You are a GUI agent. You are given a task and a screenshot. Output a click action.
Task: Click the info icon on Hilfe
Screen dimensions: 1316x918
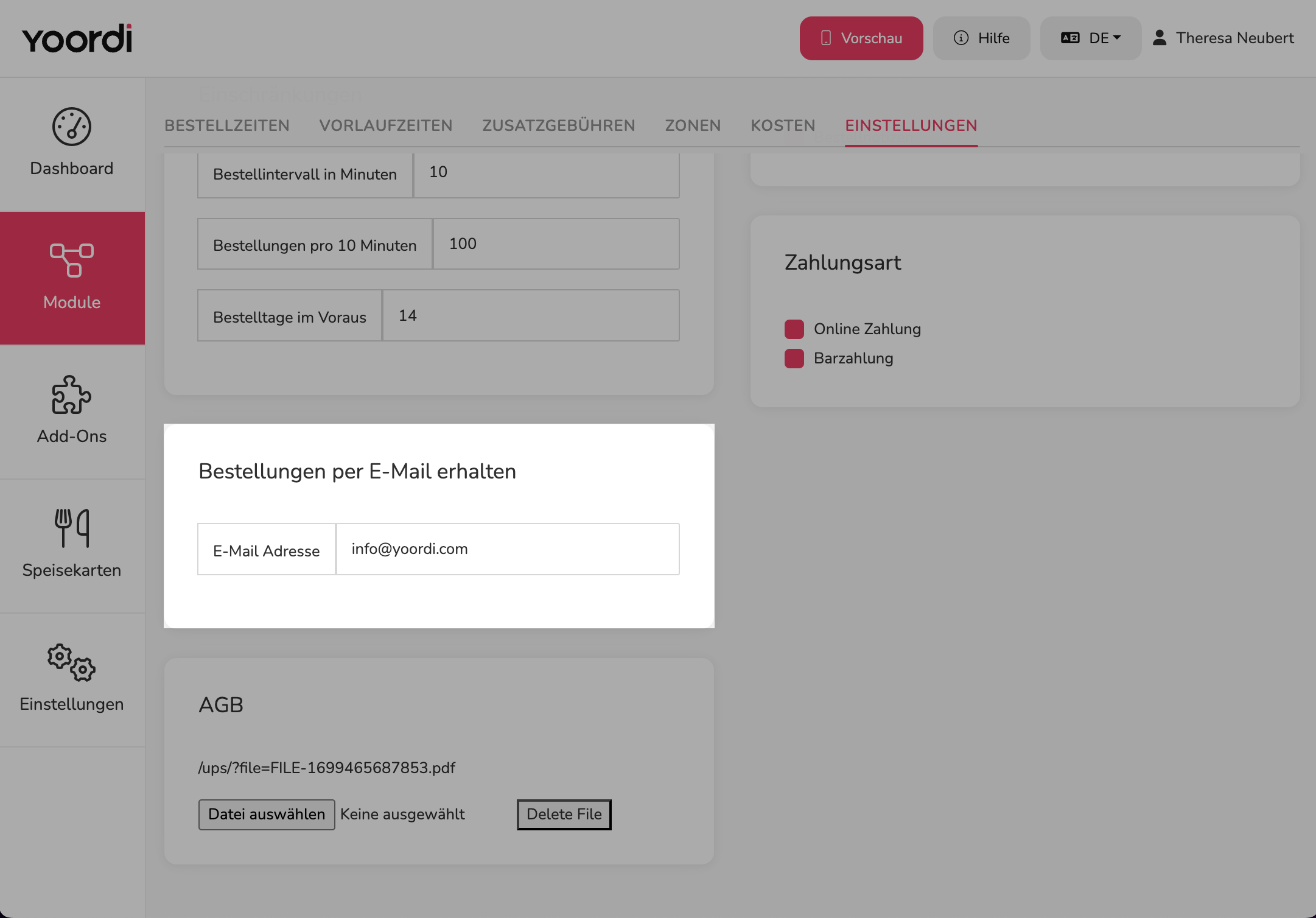[x=961, y=38]
